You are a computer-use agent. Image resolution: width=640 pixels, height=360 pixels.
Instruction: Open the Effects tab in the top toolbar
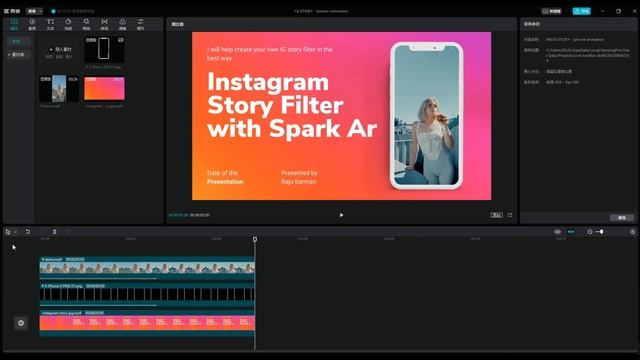click(x=86, y=24)
